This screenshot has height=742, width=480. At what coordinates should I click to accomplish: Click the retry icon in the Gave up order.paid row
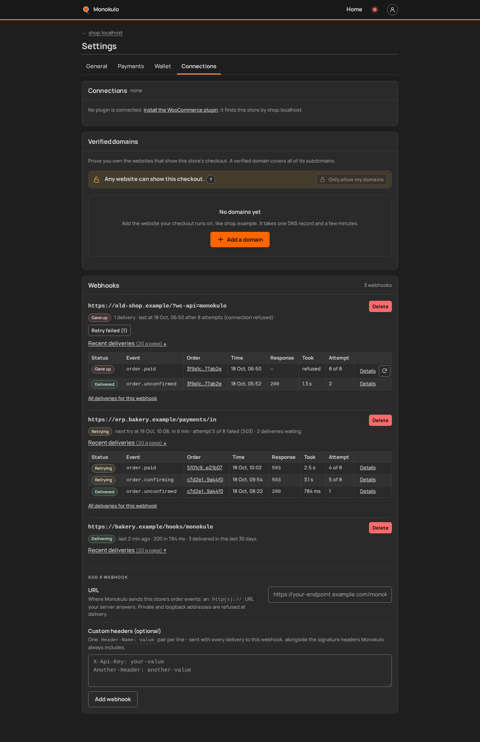pos(385,371)
